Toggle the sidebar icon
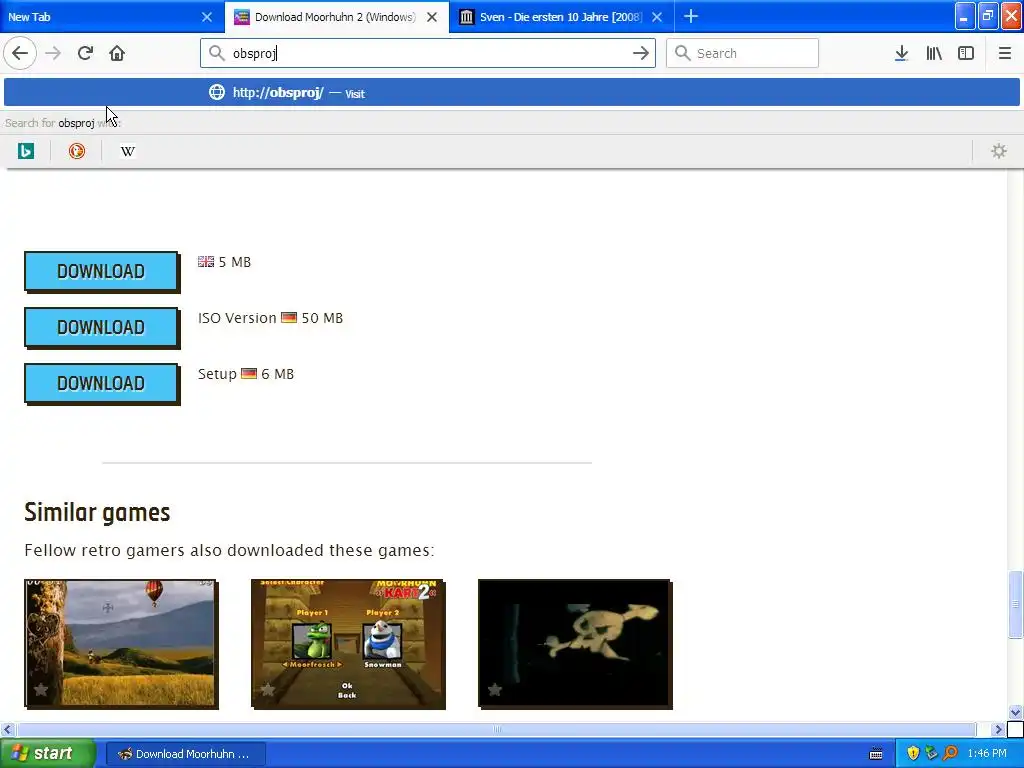The width and height of the screenshot is (1024, 768). coord(966,53)
